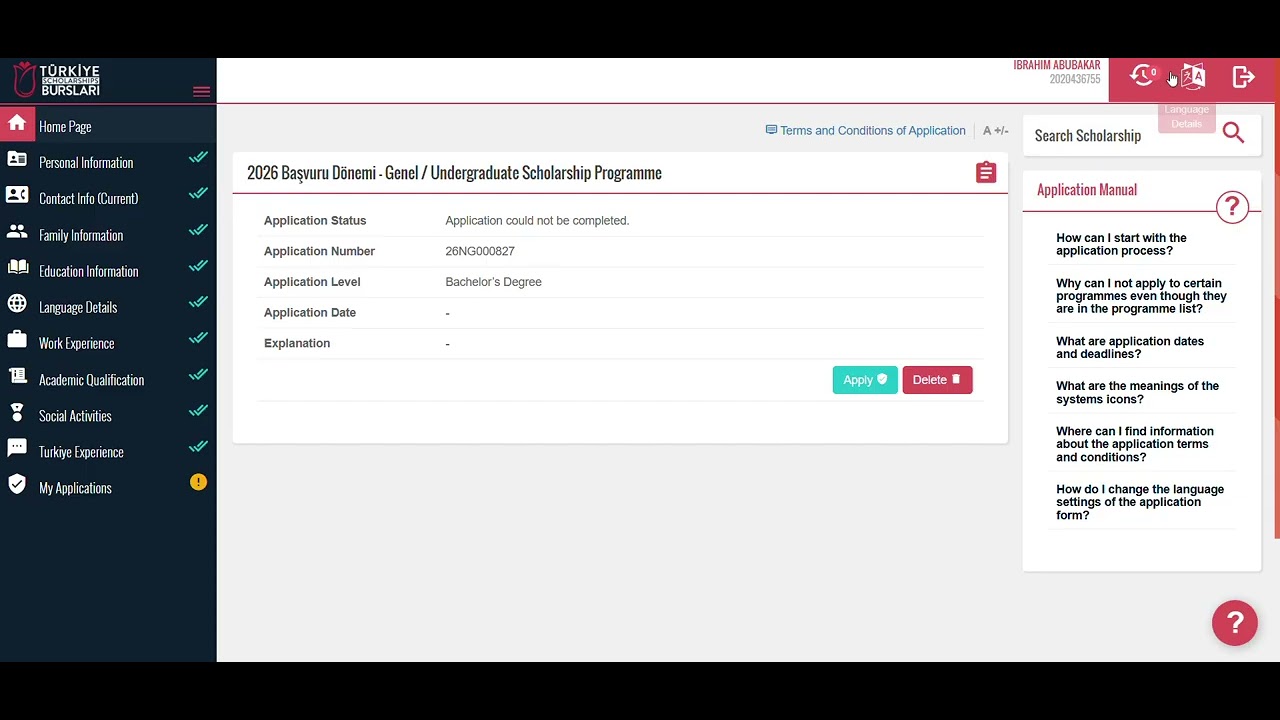The image size is (1280, 720).
Task: Click the logout icon in top bar
Action: (x=1243, y=77)
